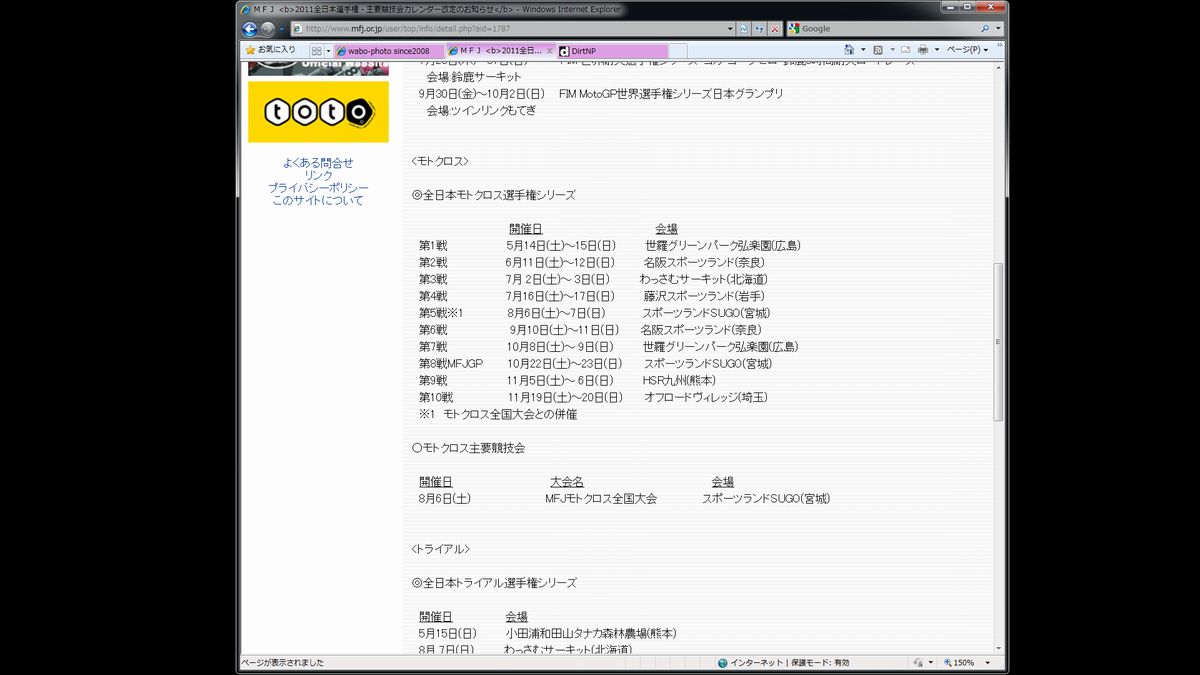Open the プライバシーポリシー link
Screen dimensions: 1200x675
pyautogui.click(x=318, y=188)
